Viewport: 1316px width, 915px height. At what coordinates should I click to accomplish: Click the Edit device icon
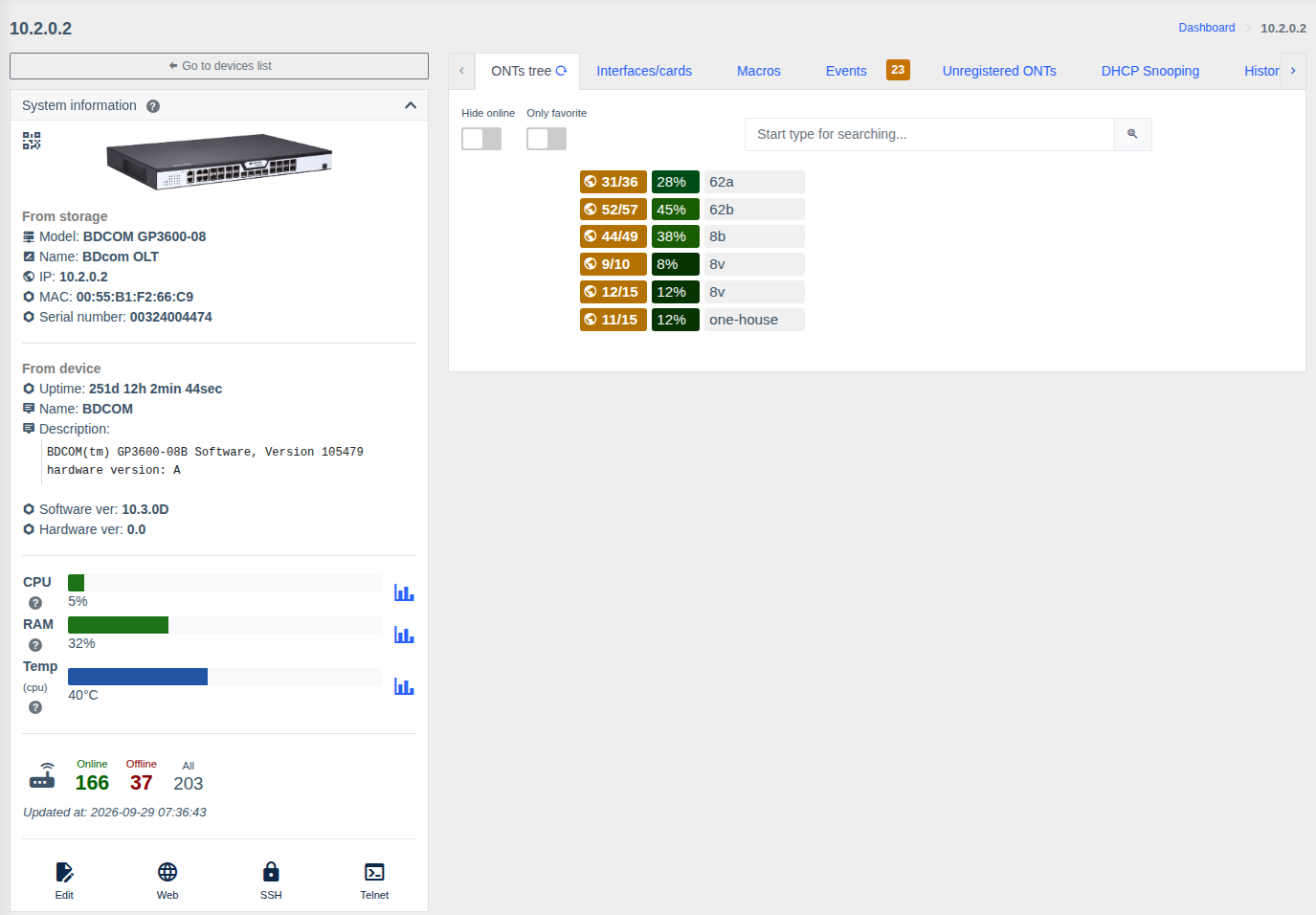[64, 872]
